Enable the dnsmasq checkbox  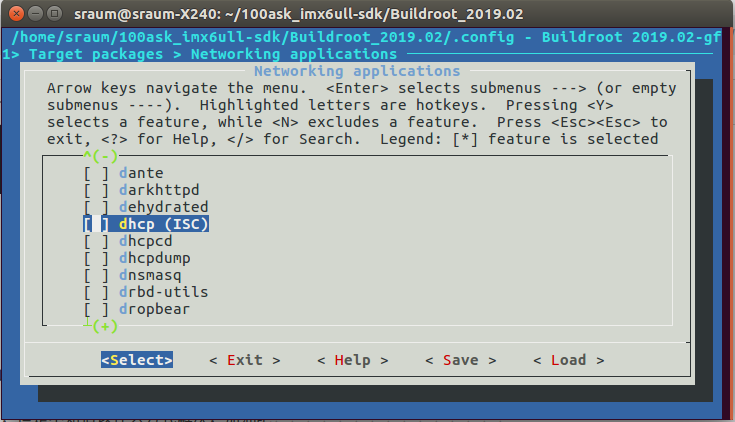pyautogui.click(x=97, y=275)
